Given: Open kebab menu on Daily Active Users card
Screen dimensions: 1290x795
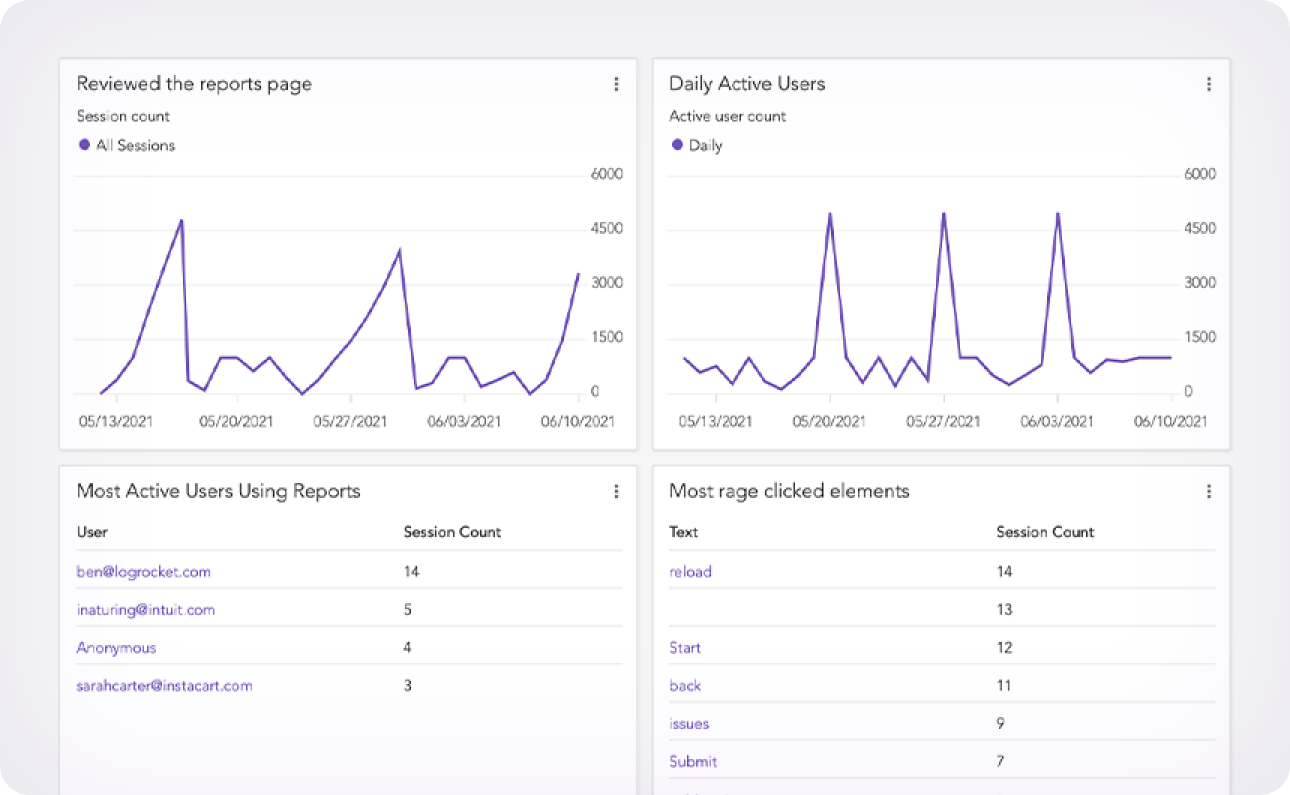Looking at the screenshot, I should coord(1208,84).
